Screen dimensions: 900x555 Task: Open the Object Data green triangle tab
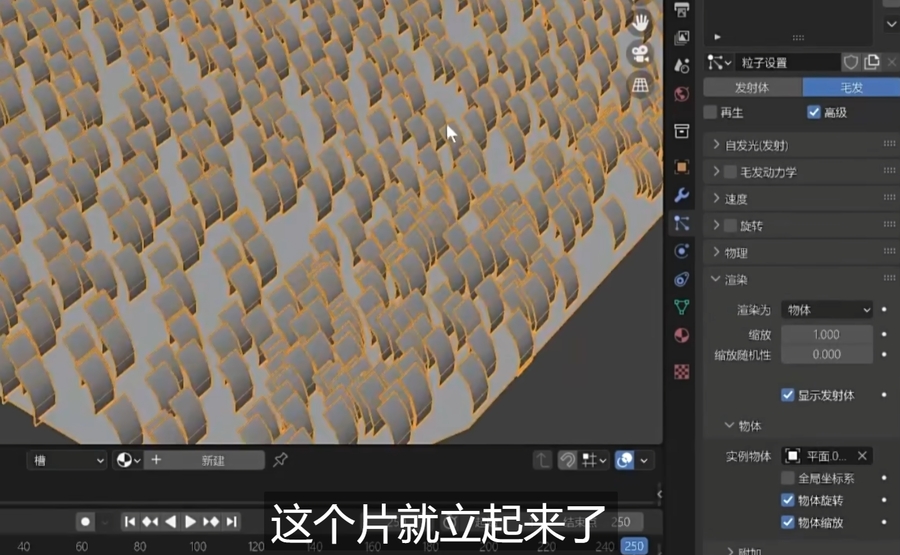click(682, 307)
